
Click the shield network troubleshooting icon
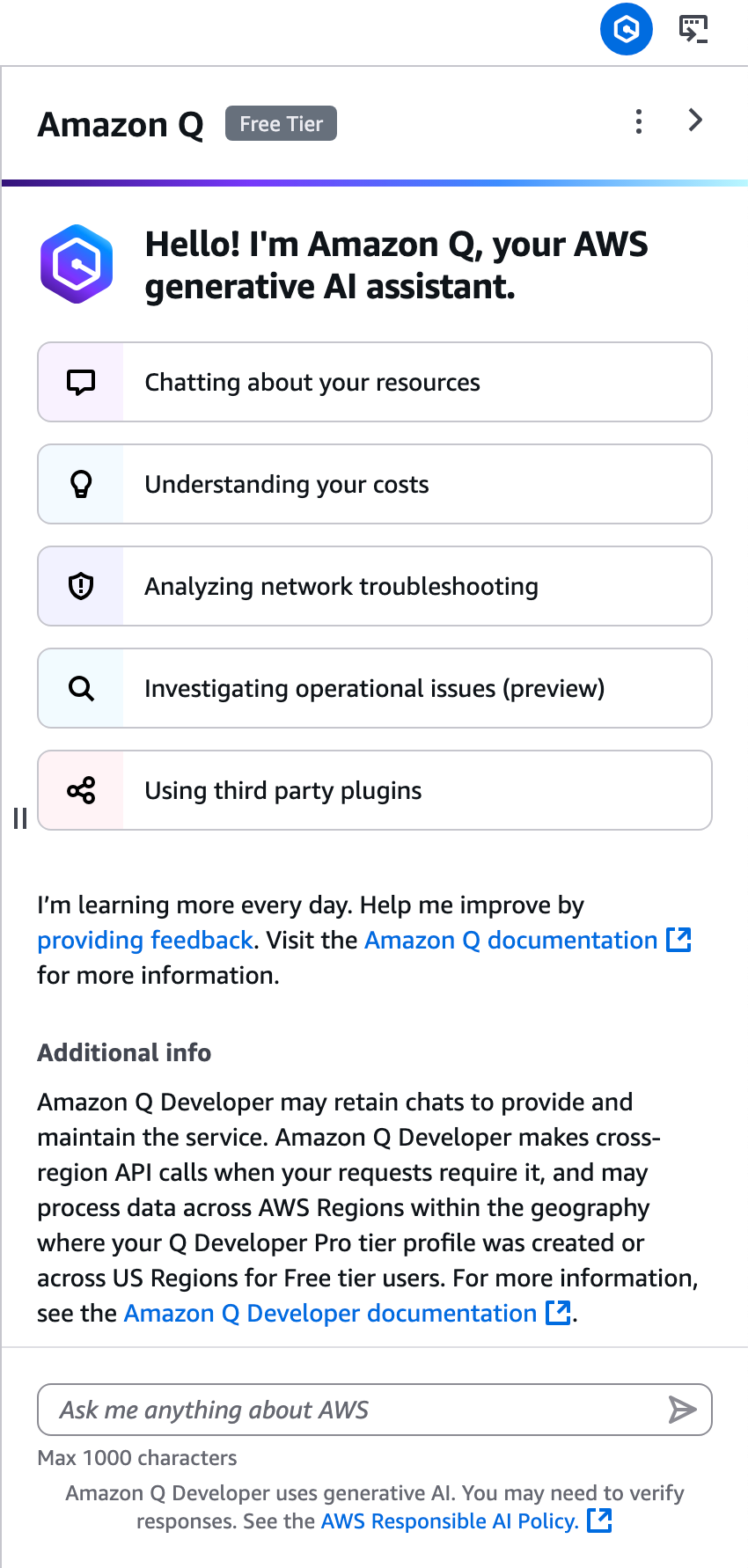[x=81, y=586]
